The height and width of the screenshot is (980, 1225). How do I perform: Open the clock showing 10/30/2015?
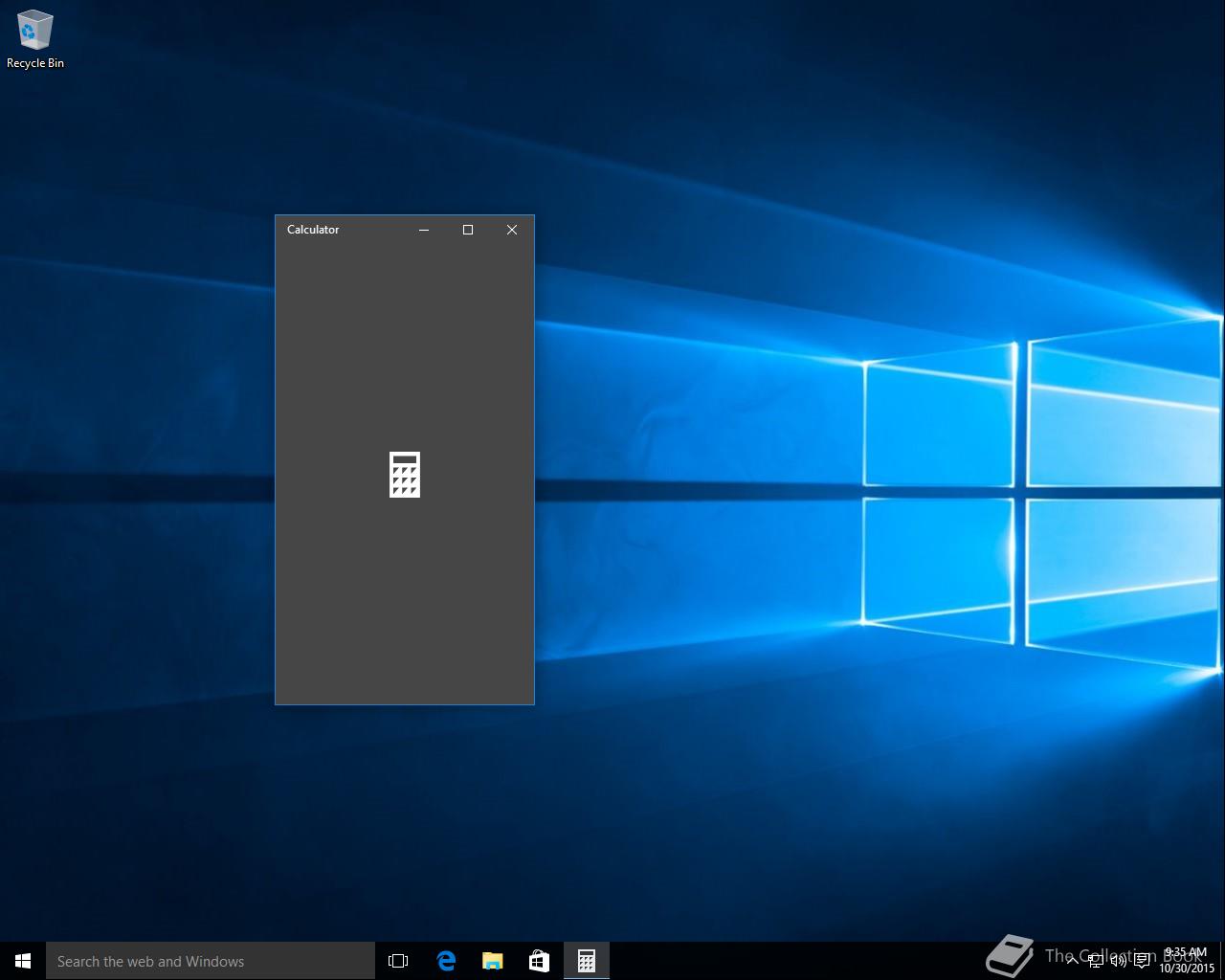(1187, 961)
